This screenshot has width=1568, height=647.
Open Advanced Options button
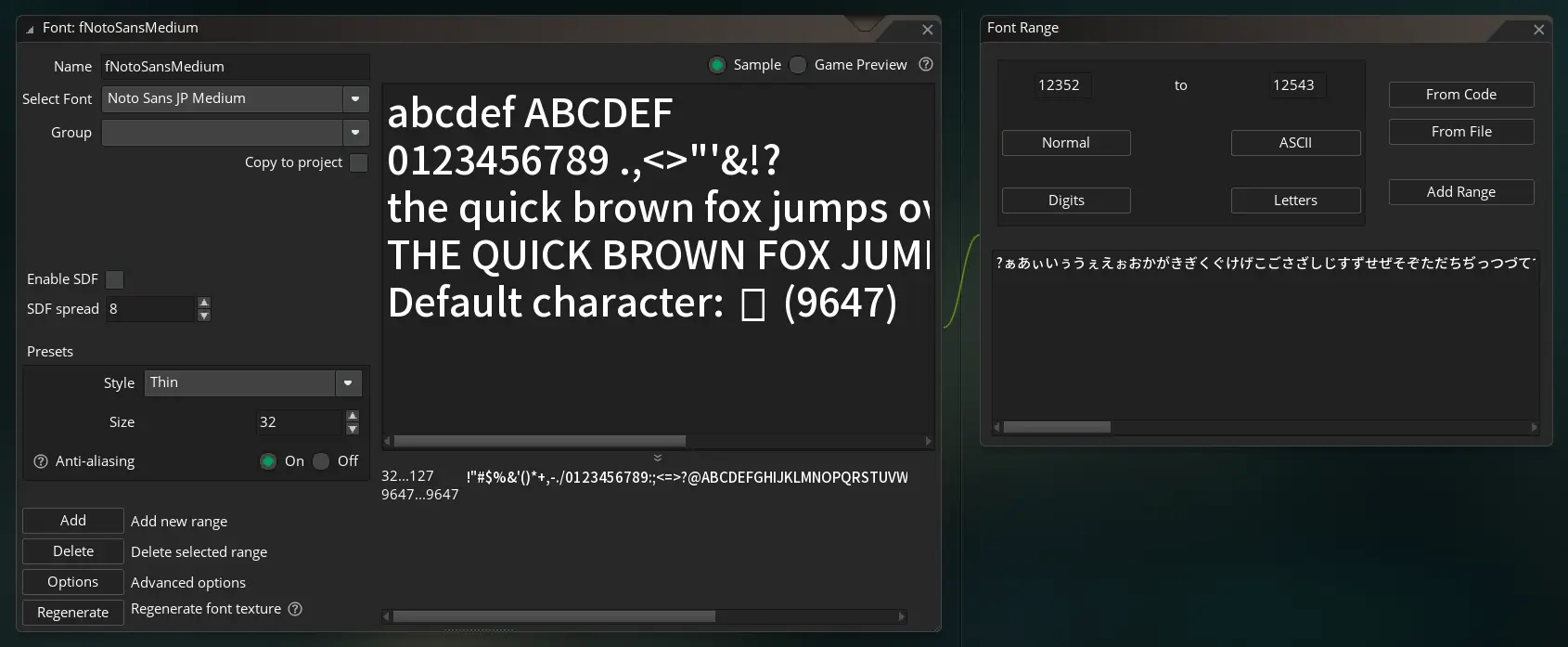tap(73, 582)
